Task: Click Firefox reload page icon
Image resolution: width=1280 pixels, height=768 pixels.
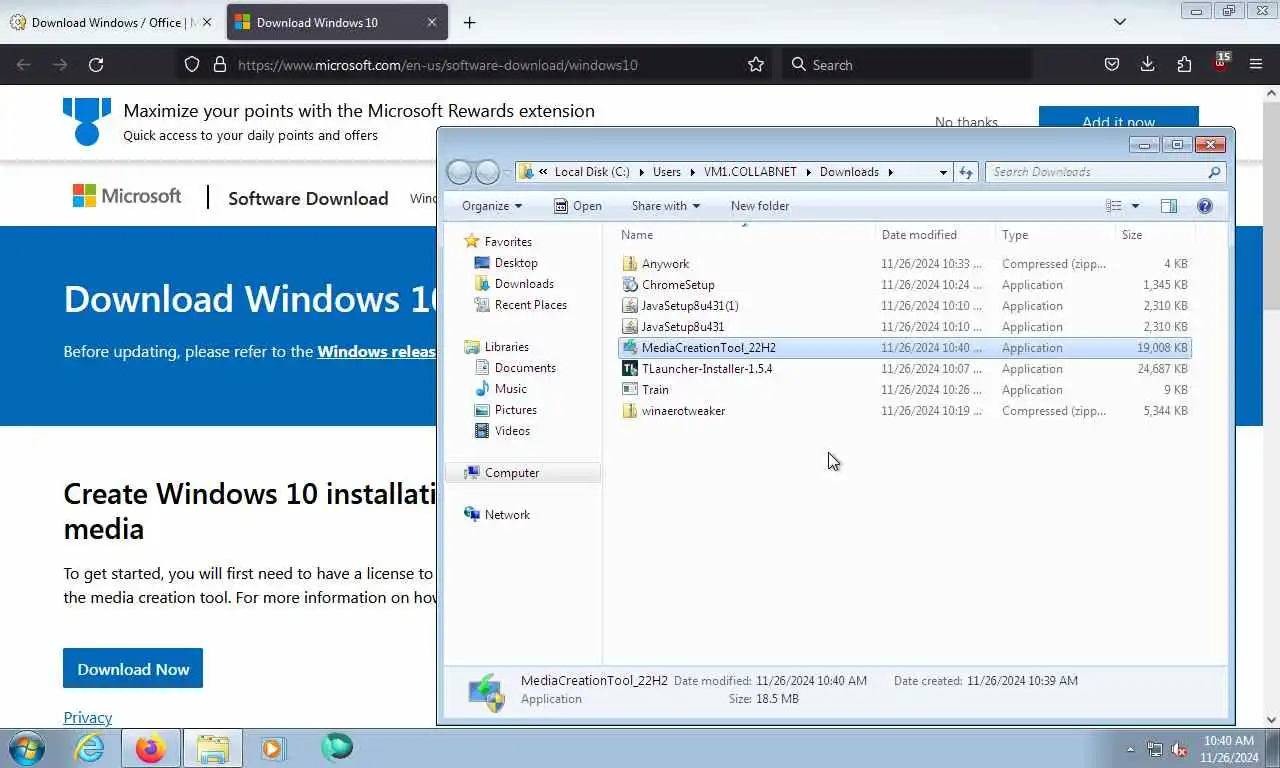Action: pos(96,65)
